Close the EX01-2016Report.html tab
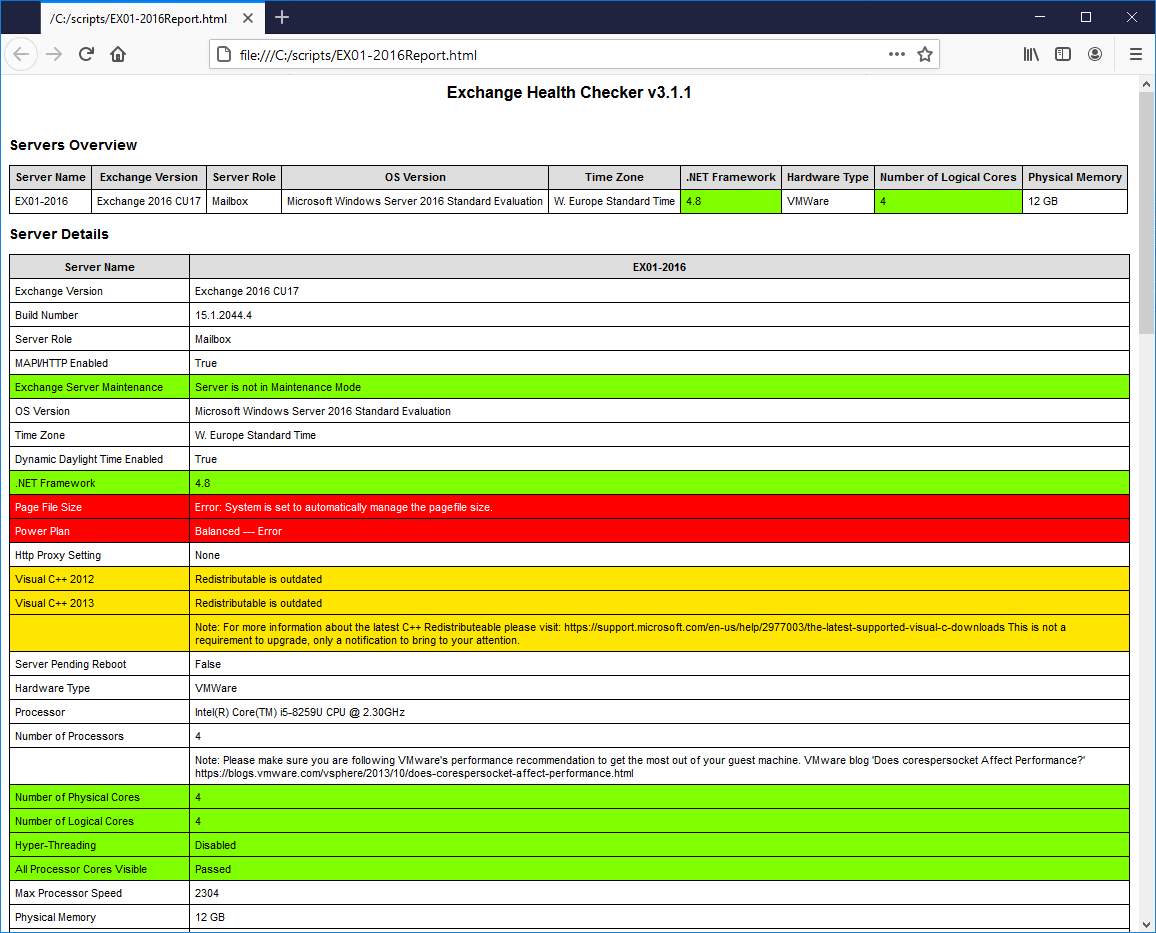 point(248,18)
